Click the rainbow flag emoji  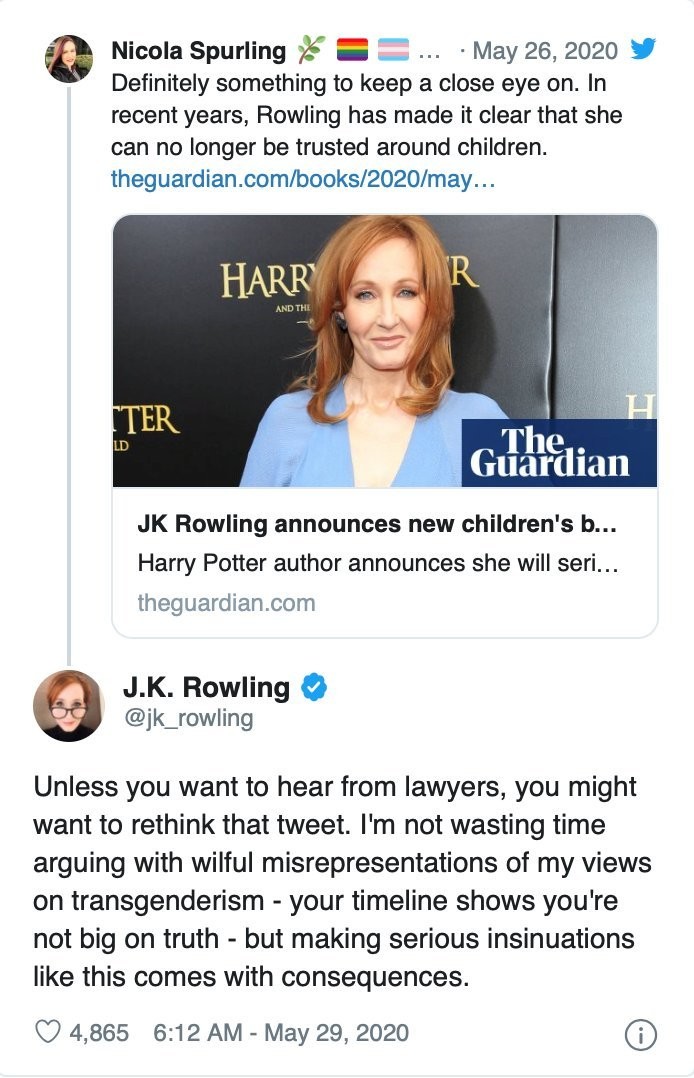[x=353, y=49]
